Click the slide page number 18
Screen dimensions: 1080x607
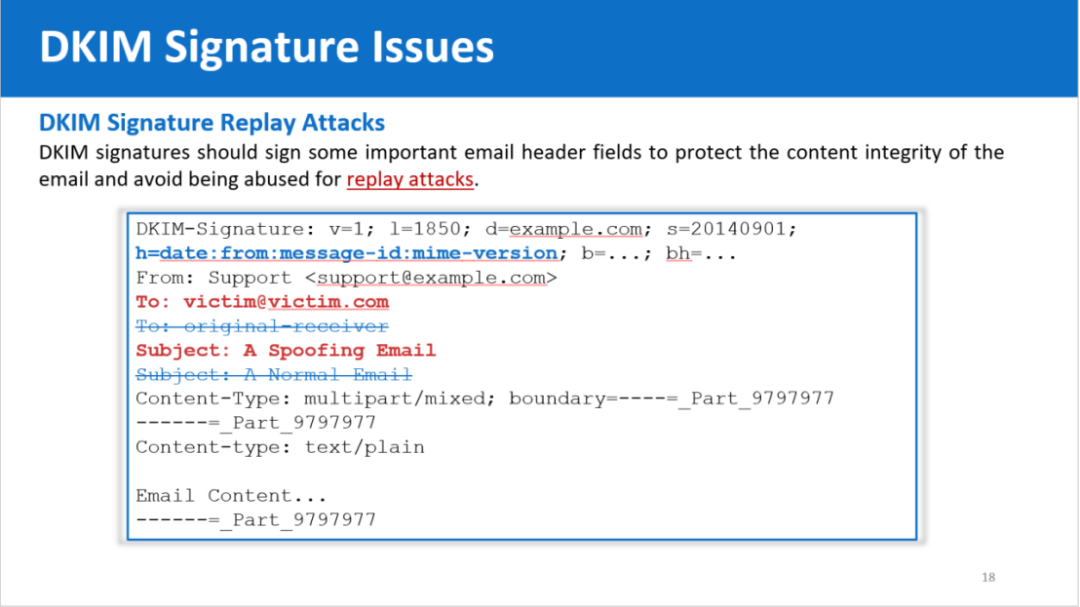pos(988,577)
